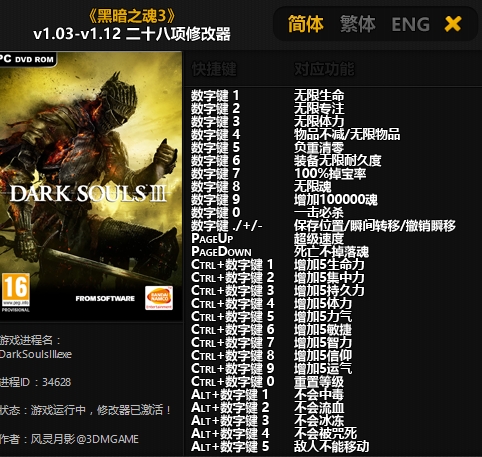The height and width of the screenshot is (457, 482).
Task: Click author text 风灵月影@3DMGAME
Action: click(85, 439)
